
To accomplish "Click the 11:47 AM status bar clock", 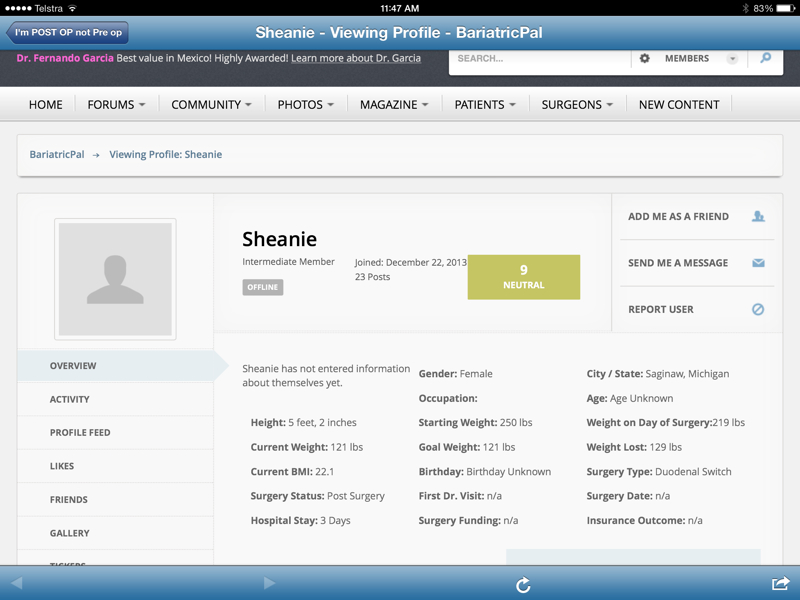I will pyautogui.click(x=399, y=8).
